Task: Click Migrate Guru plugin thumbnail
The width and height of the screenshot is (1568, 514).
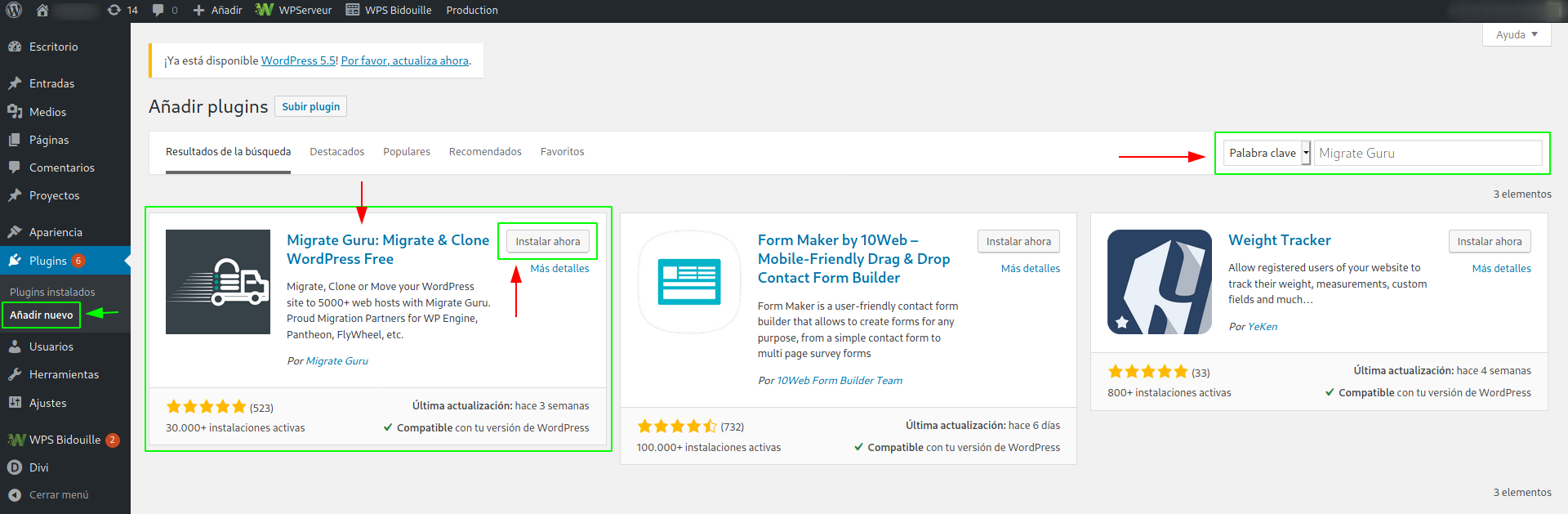Action: coord(218,282)
